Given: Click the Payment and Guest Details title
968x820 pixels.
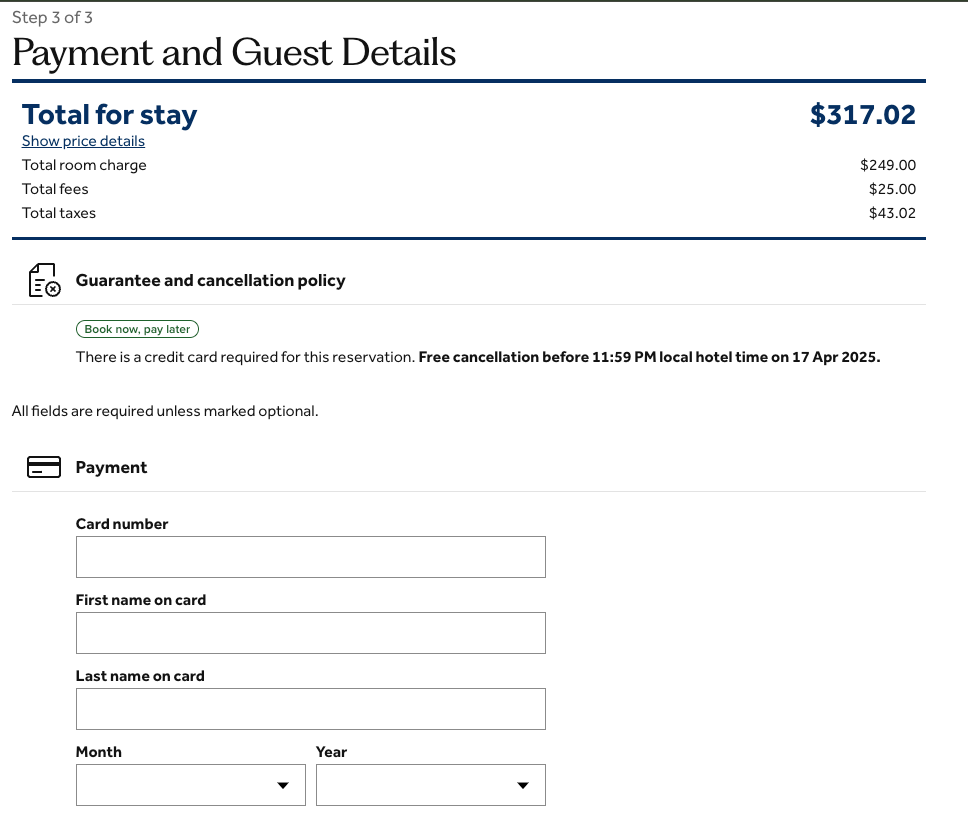Looking at the screenshot, I should click(x=234, y=52).
